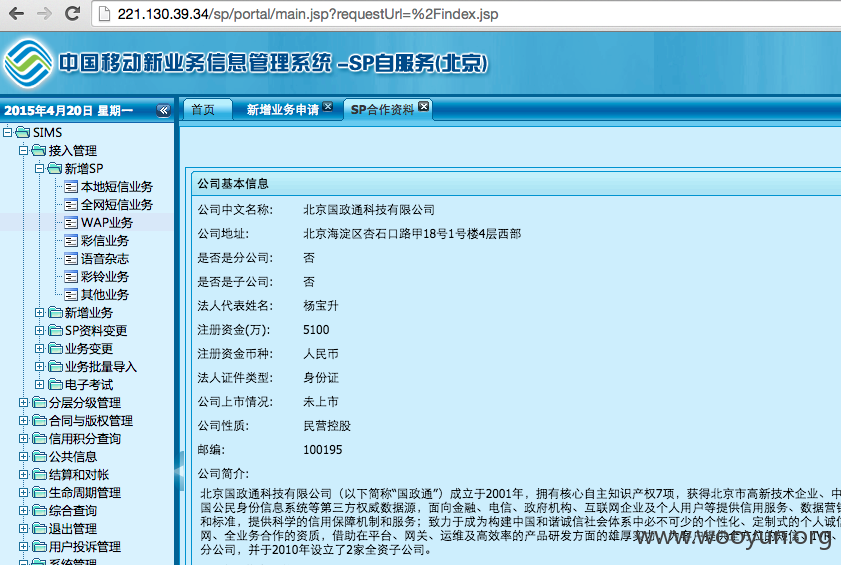The width and height of the screenshot is (841, 565).
Task: Click the 业务变更 folder icon
Action: (55, 348)
